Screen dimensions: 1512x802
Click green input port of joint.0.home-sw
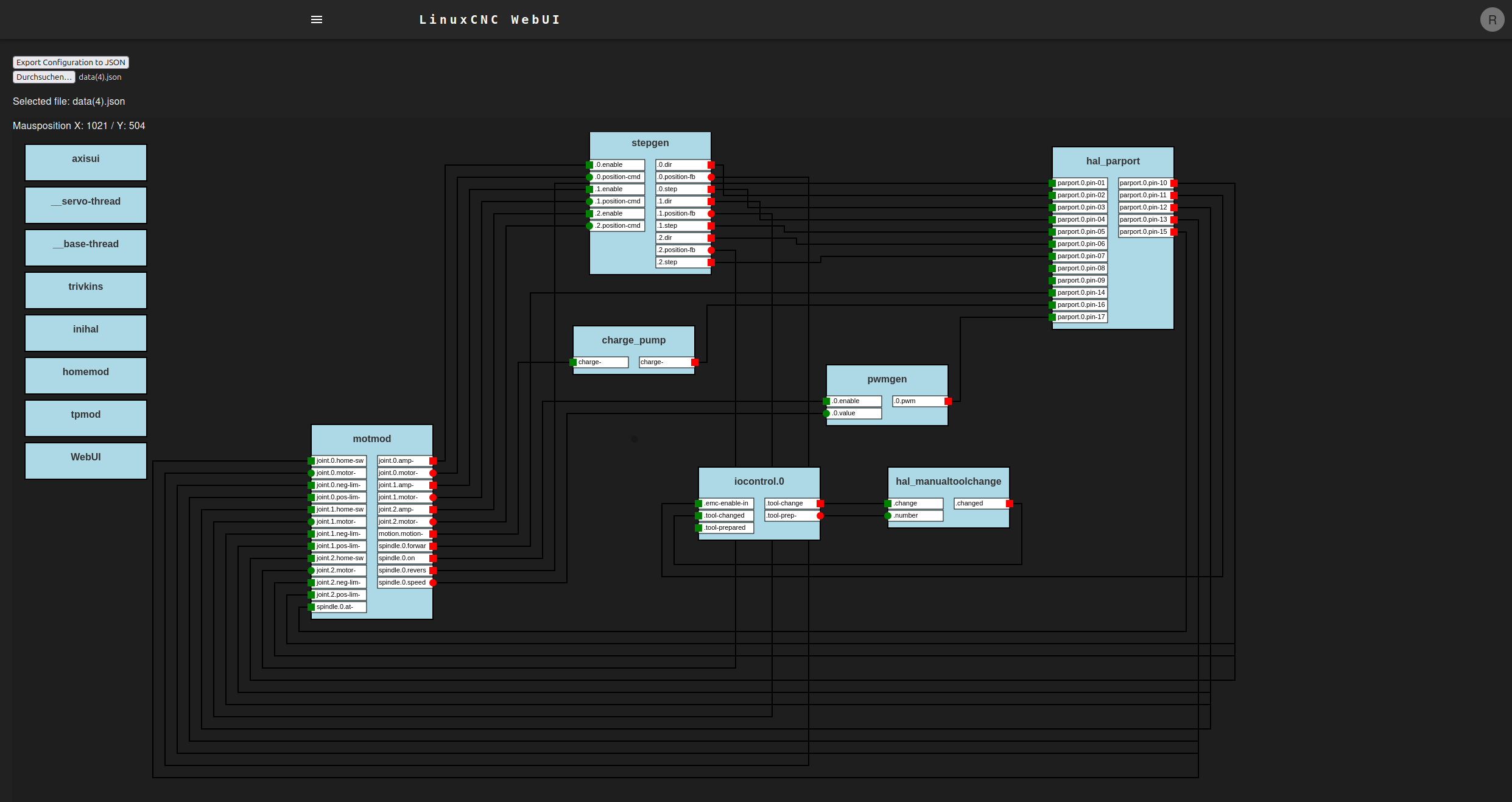tap(311, 461)
